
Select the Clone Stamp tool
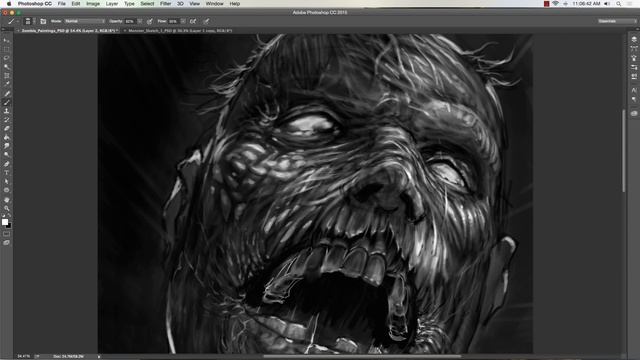[x=7, y=111]
